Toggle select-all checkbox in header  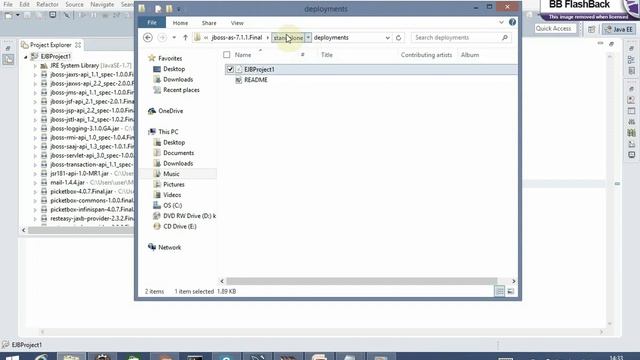227,55
